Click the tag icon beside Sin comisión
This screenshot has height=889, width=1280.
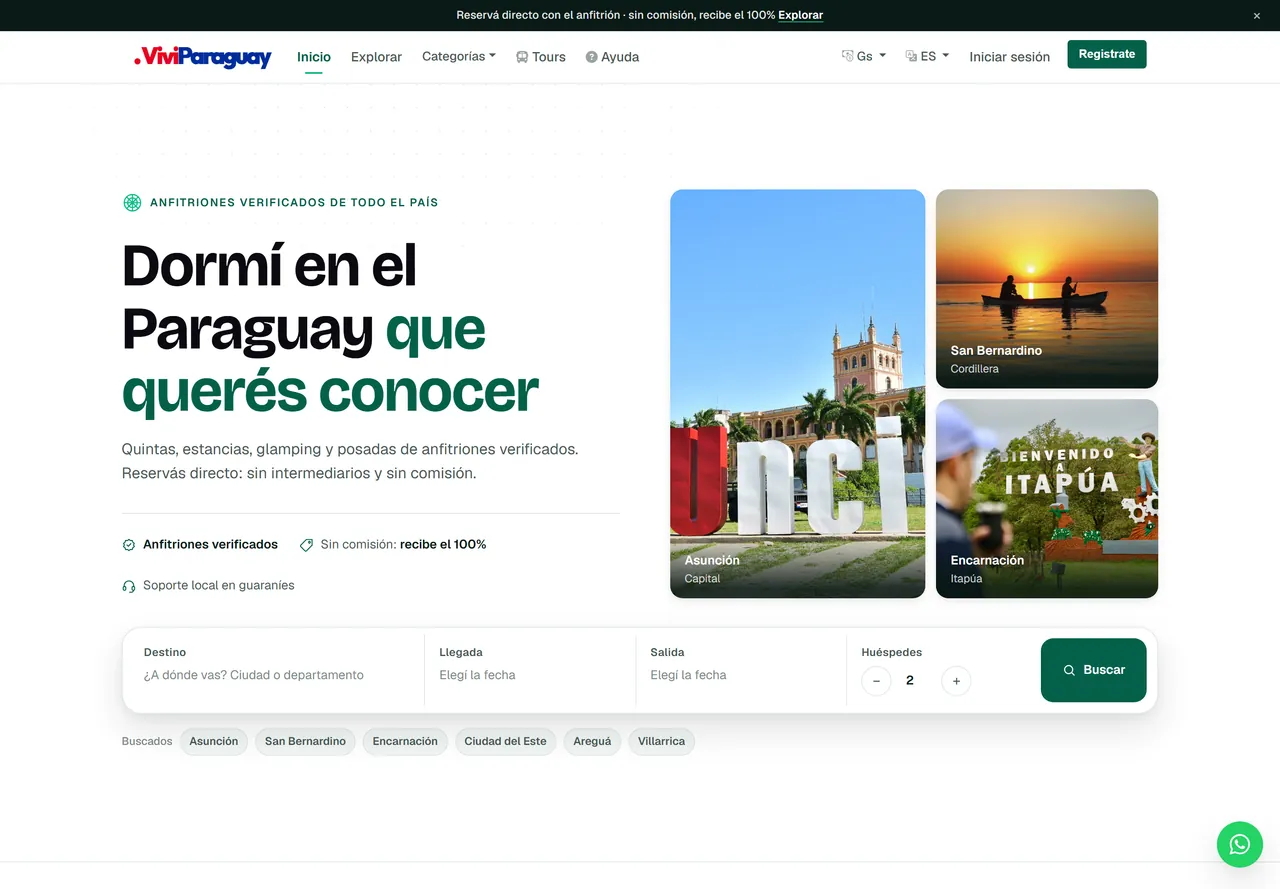(x=306, y=545)
